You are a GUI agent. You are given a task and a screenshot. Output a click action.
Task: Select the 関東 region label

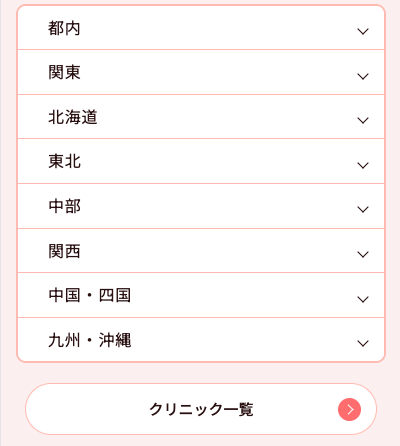(x=64, y=72)
